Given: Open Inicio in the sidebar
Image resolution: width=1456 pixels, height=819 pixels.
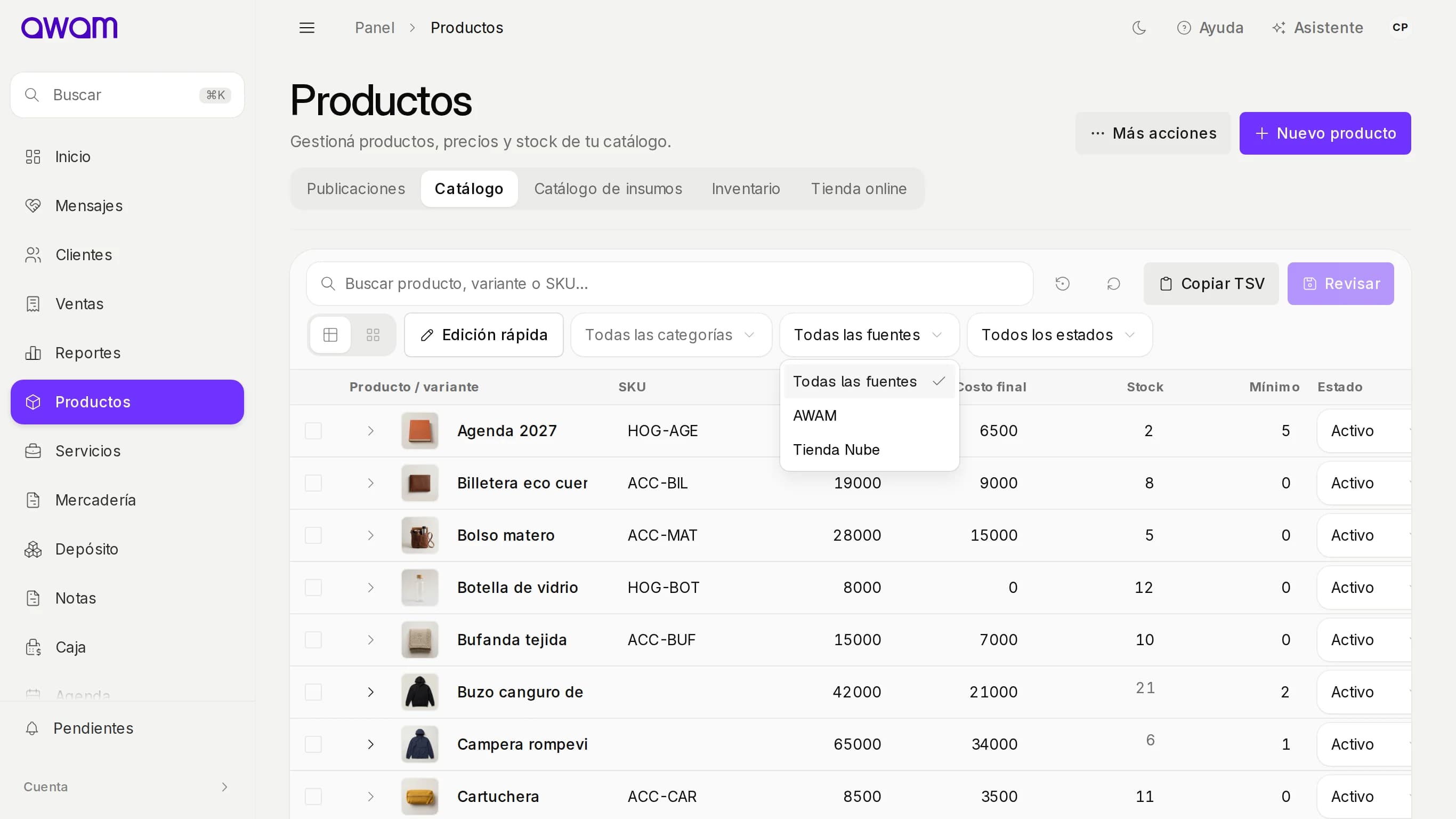Looking at the screenshot, I should coord(127,157).
